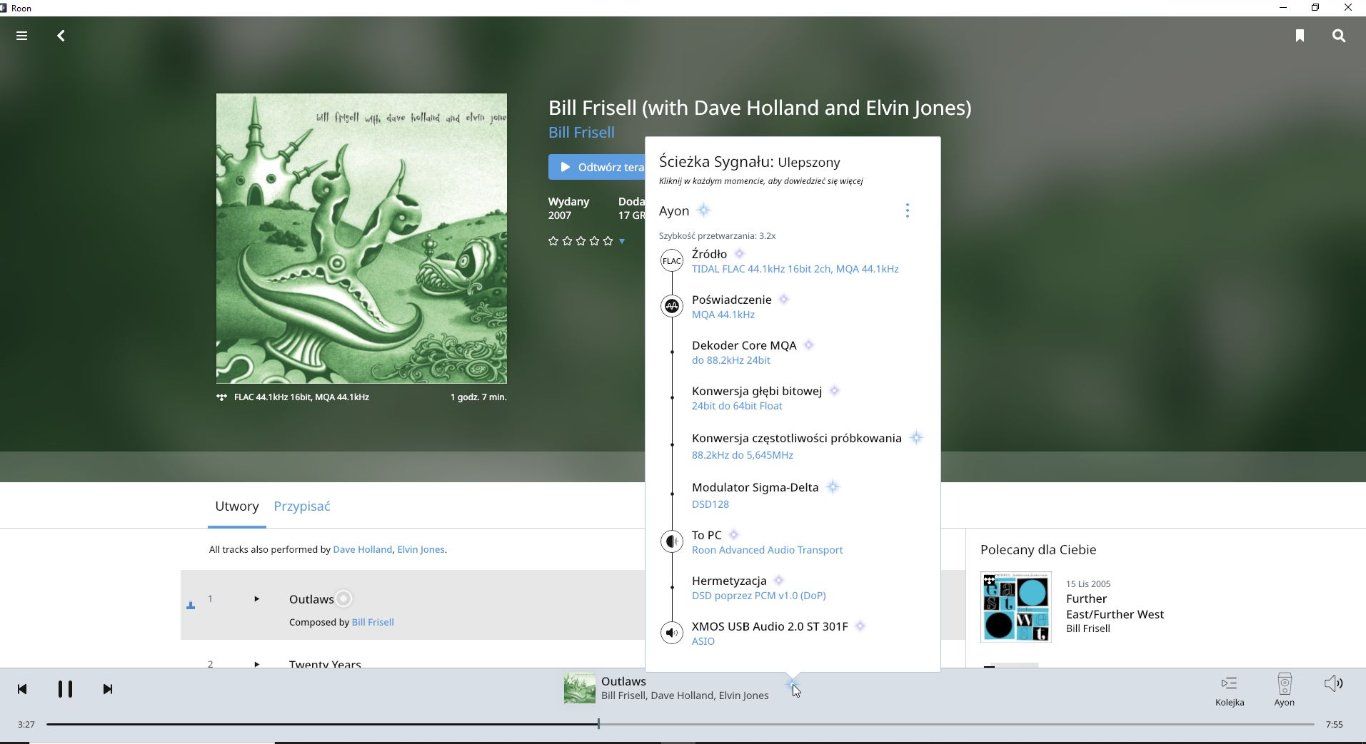Viewport: 1366px width, 744px height.
Task: Open the Bill Frisell artist link under title
Action: point(581,132)
